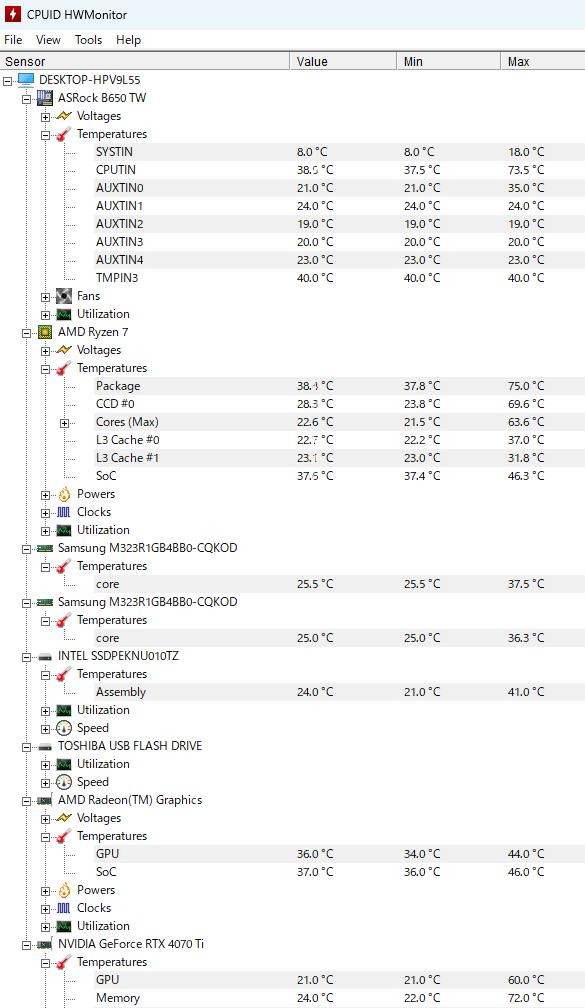
Task: Click the Voltages icon under ASRock B650 TW
Action: 64,116
